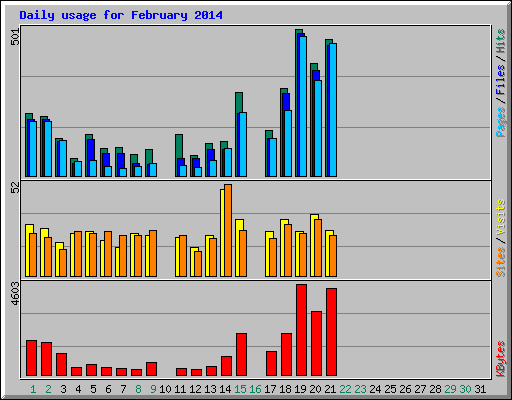This screenshot has width=512, height=400.
Task: Click day 14 on the x-axis
Action: tap(225, 389)
